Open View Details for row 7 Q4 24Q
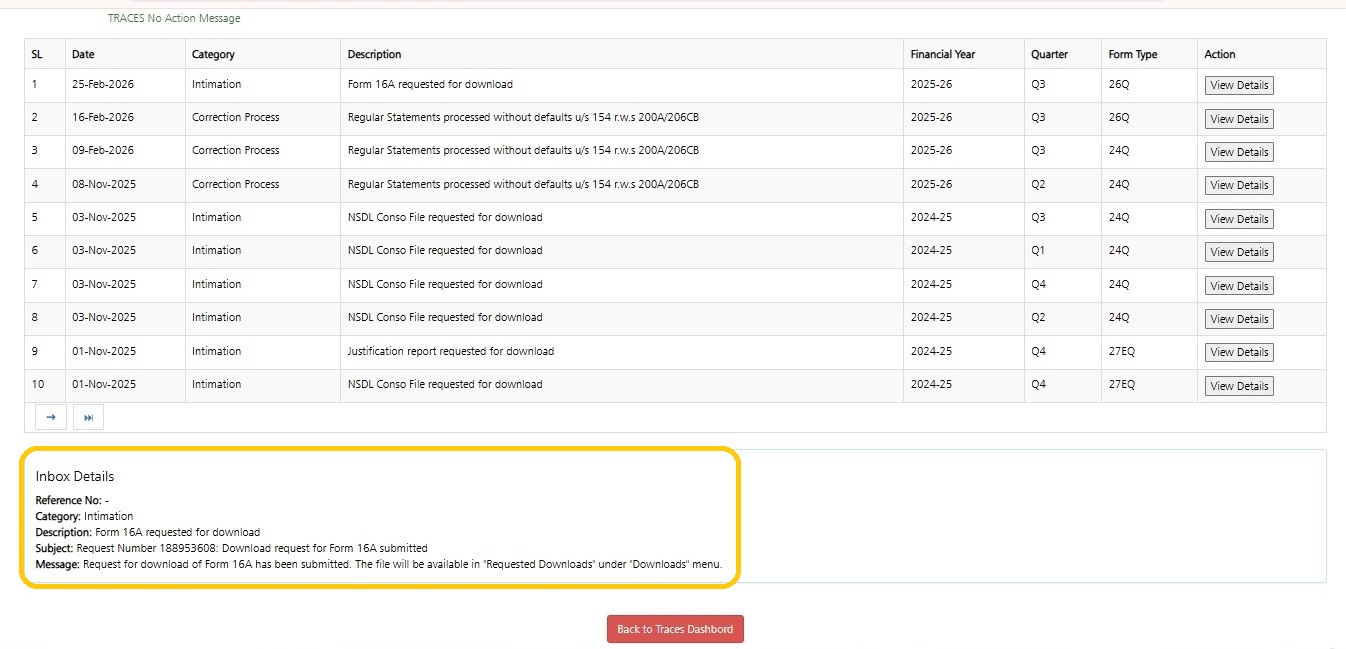 click(x=1238, y=286)
